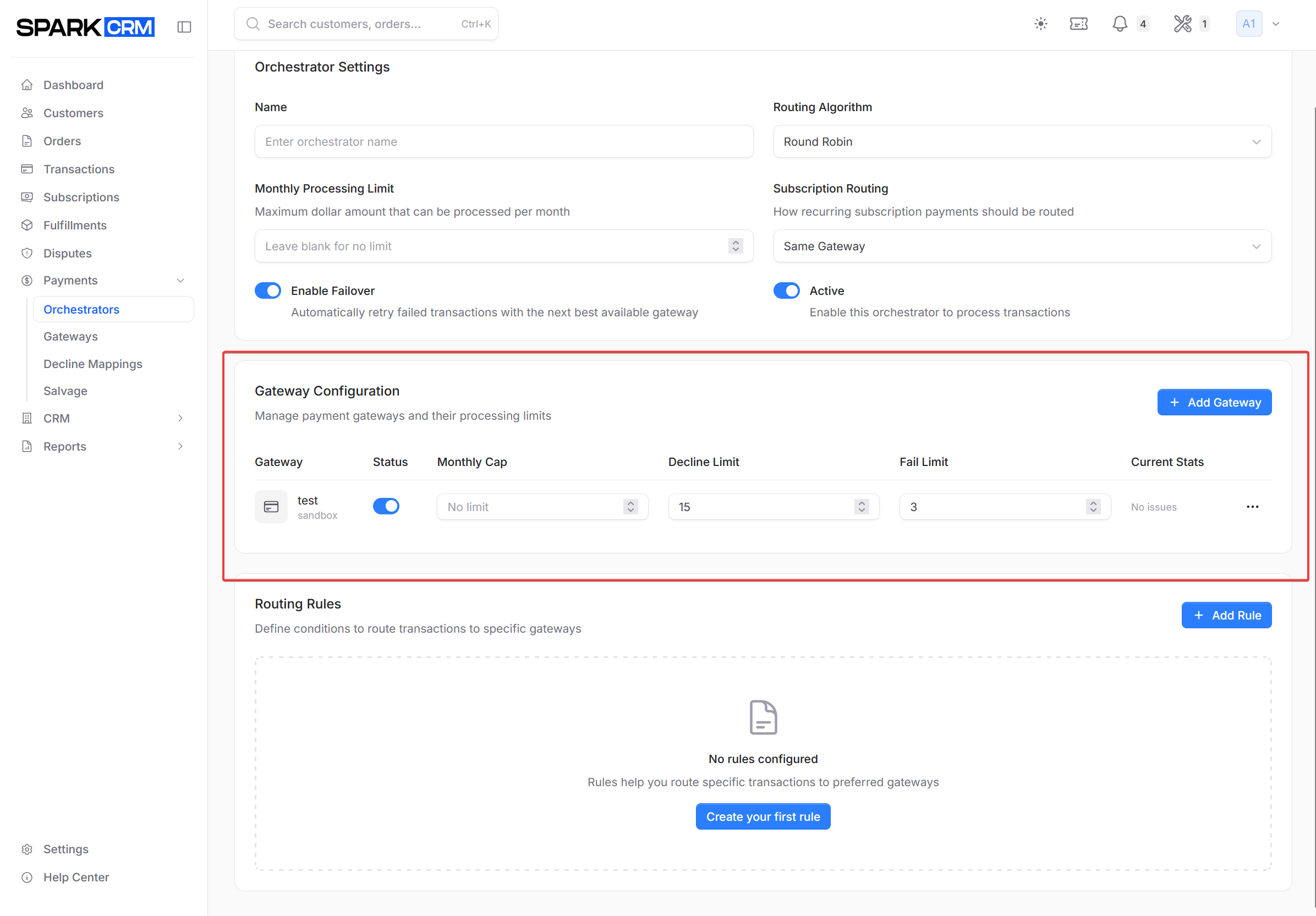Viewport: 1316px width, 916px height.
Task: Click the Fail Limit field showing 3
Action: coord(1005,507)
